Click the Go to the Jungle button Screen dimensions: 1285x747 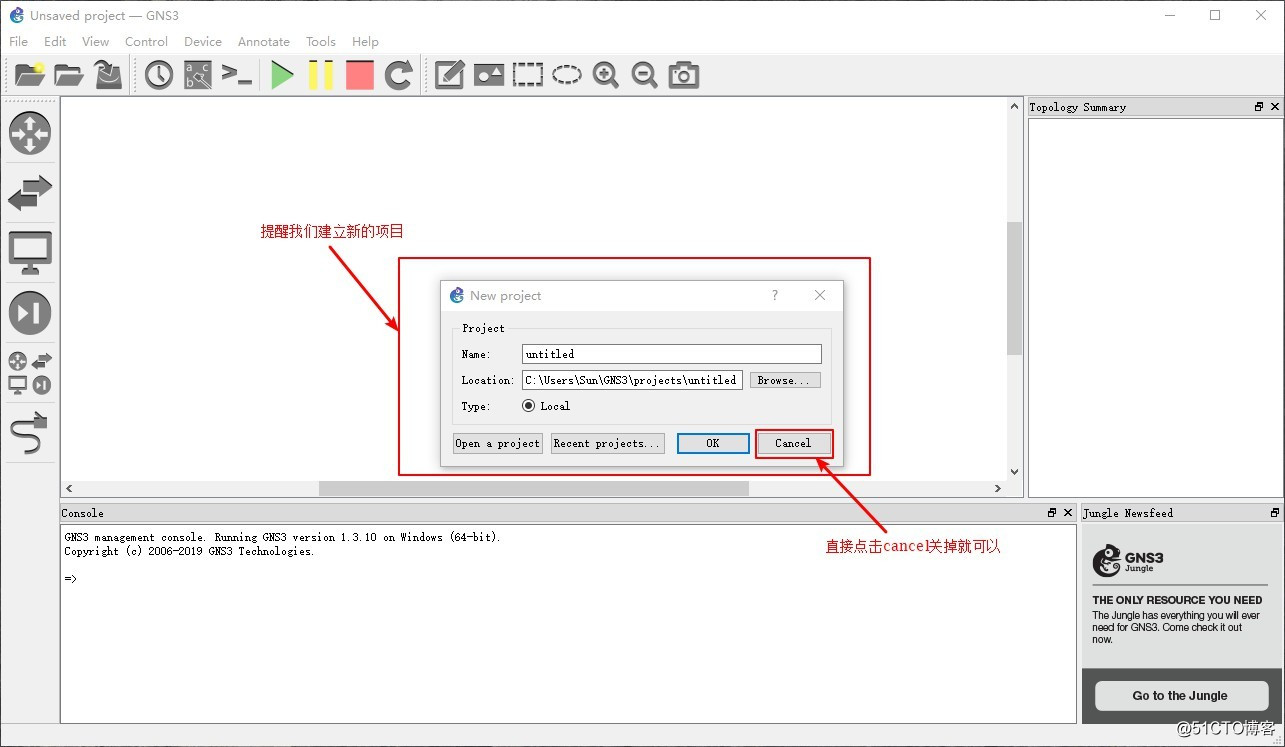point(1180,695)
